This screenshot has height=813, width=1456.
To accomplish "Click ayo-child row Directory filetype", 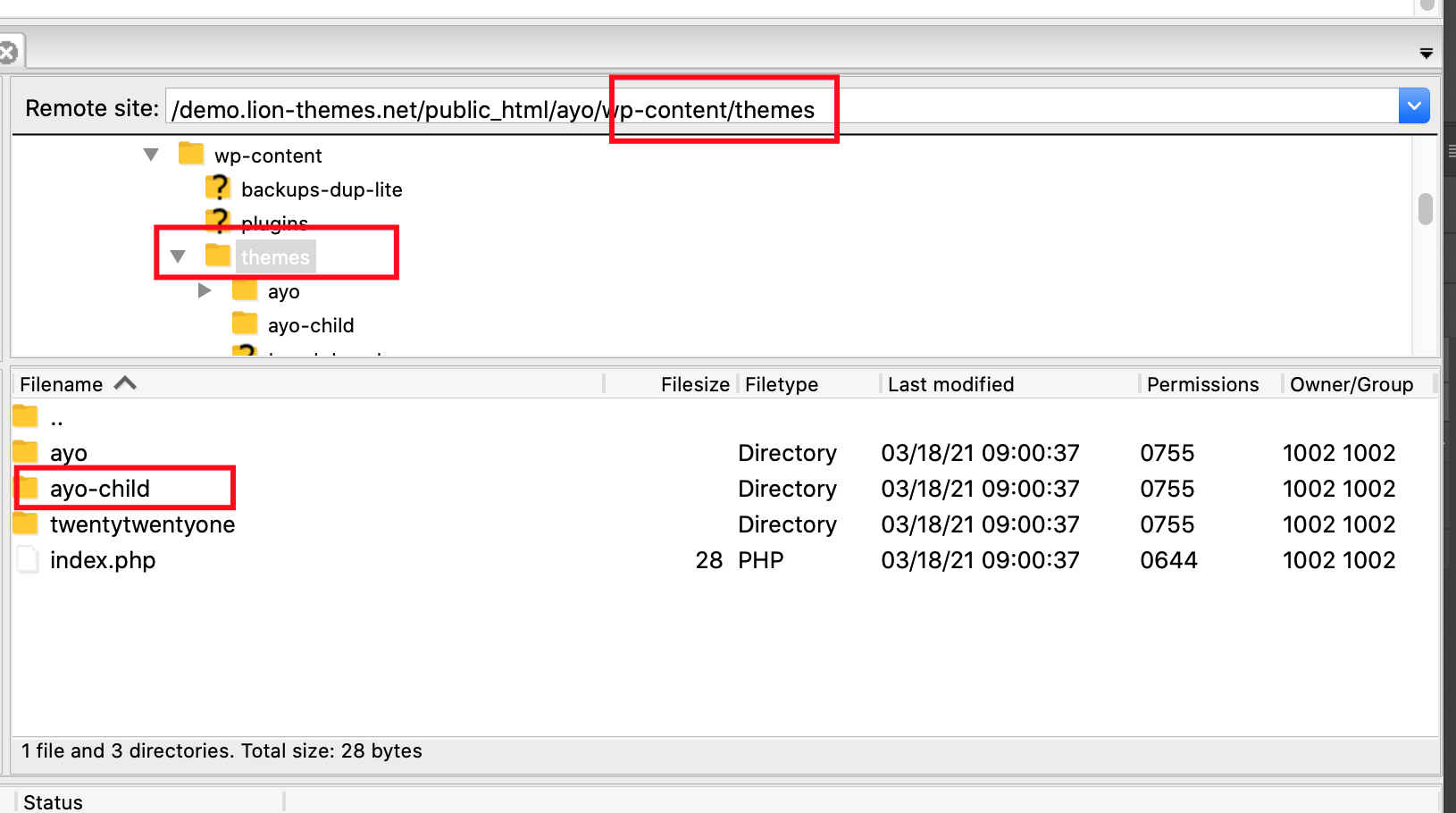I will coord(787,489).
